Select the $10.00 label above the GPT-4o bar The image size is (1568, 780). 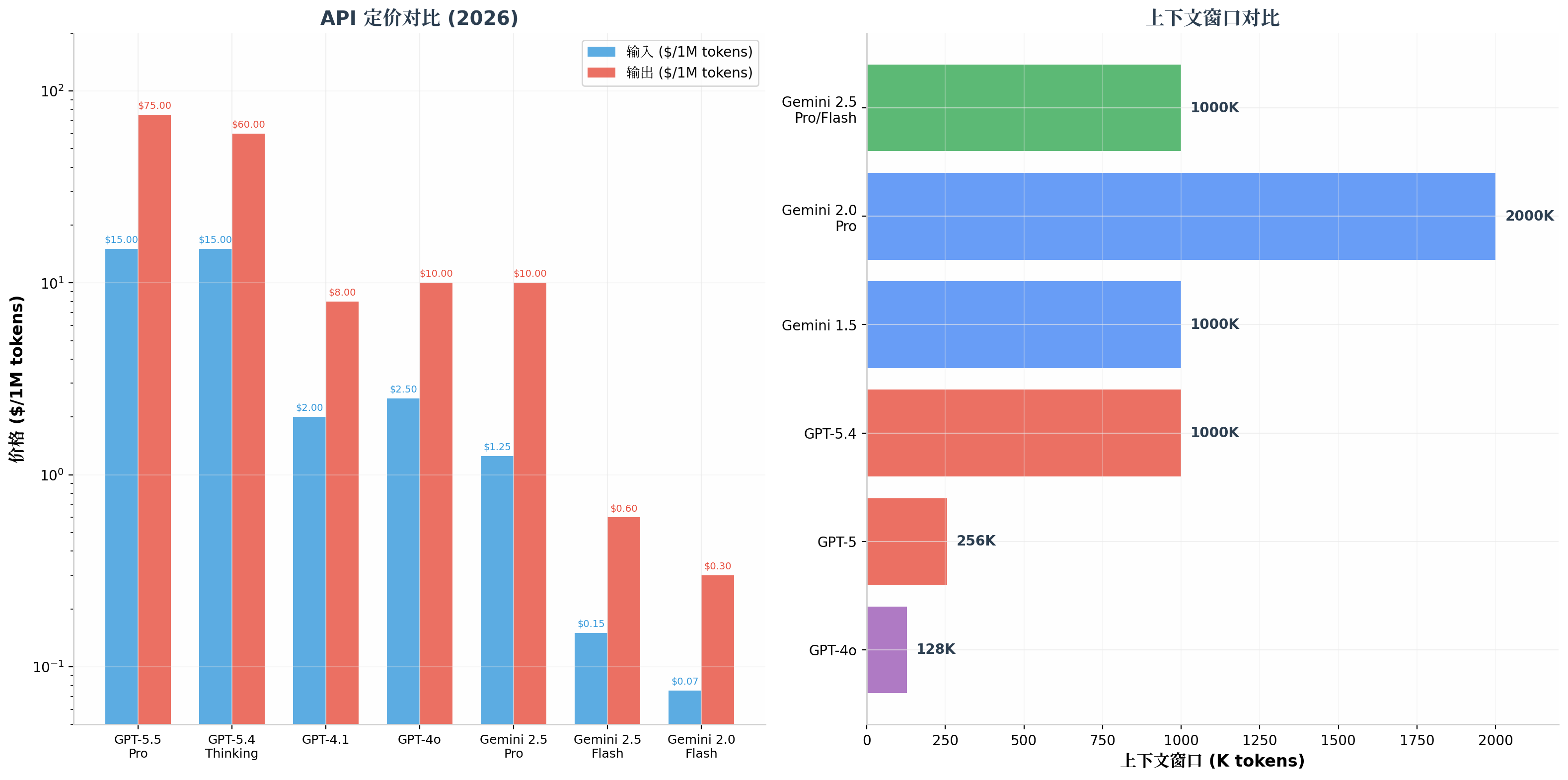(436, 273)
